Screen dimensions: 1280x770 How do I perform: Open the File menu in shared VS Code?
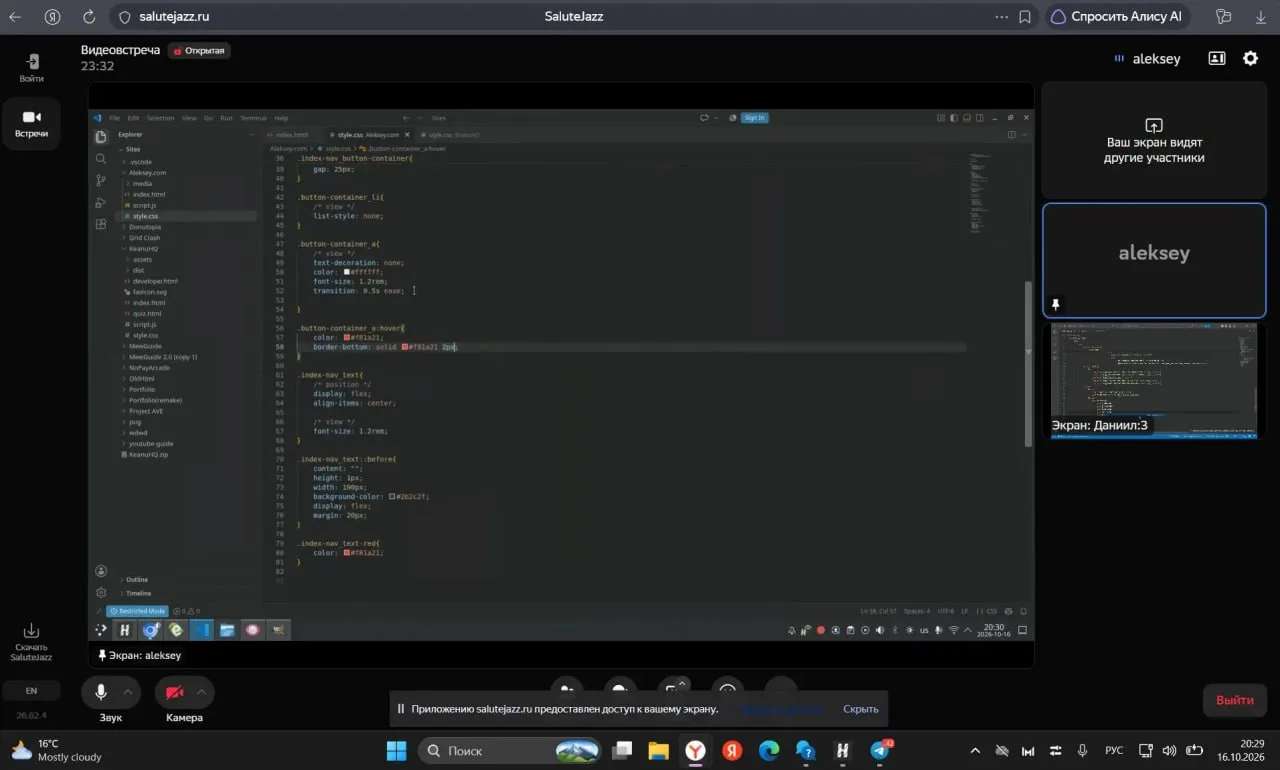(x=115, y=118)
